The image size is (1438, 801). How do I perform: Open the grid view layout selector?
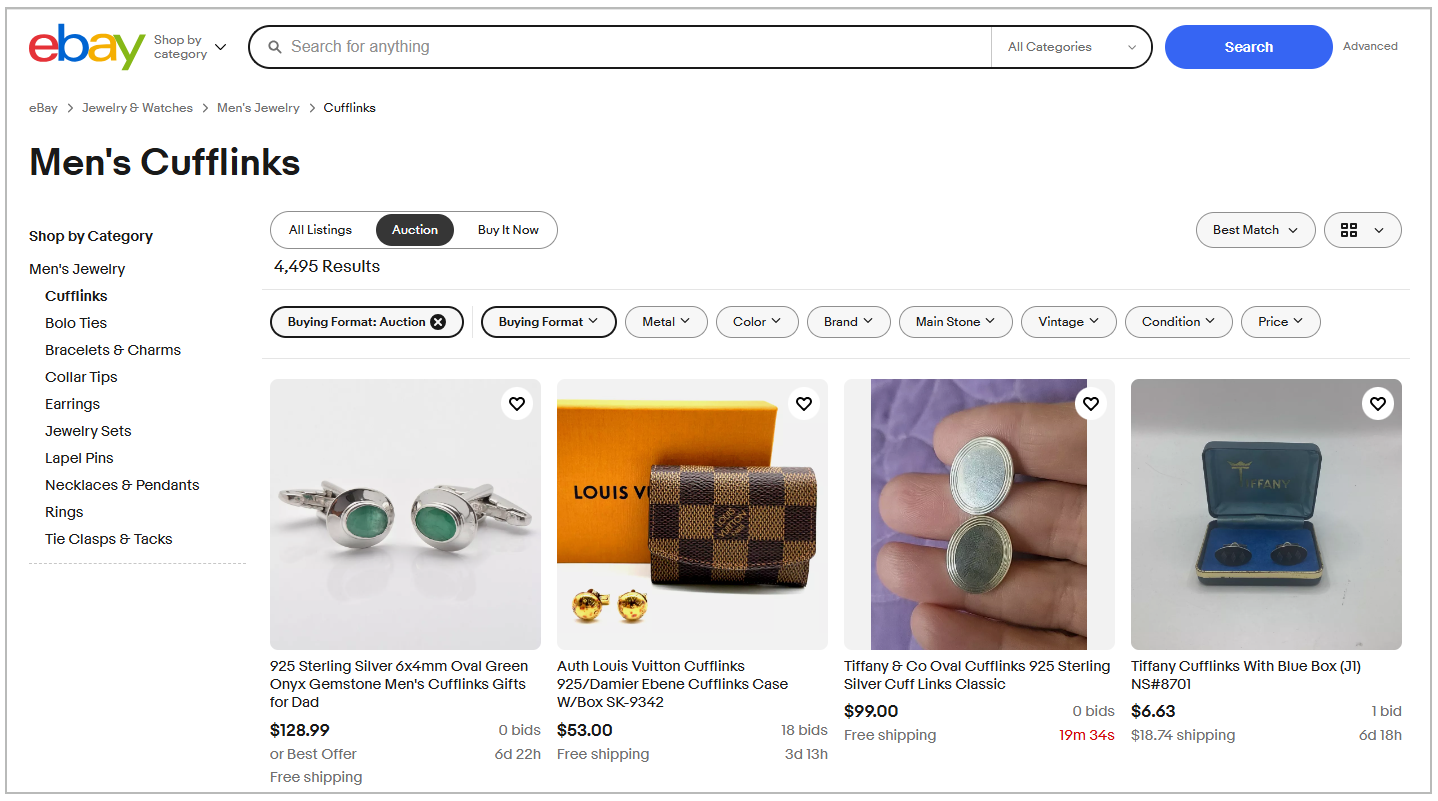coord(1362,230)
